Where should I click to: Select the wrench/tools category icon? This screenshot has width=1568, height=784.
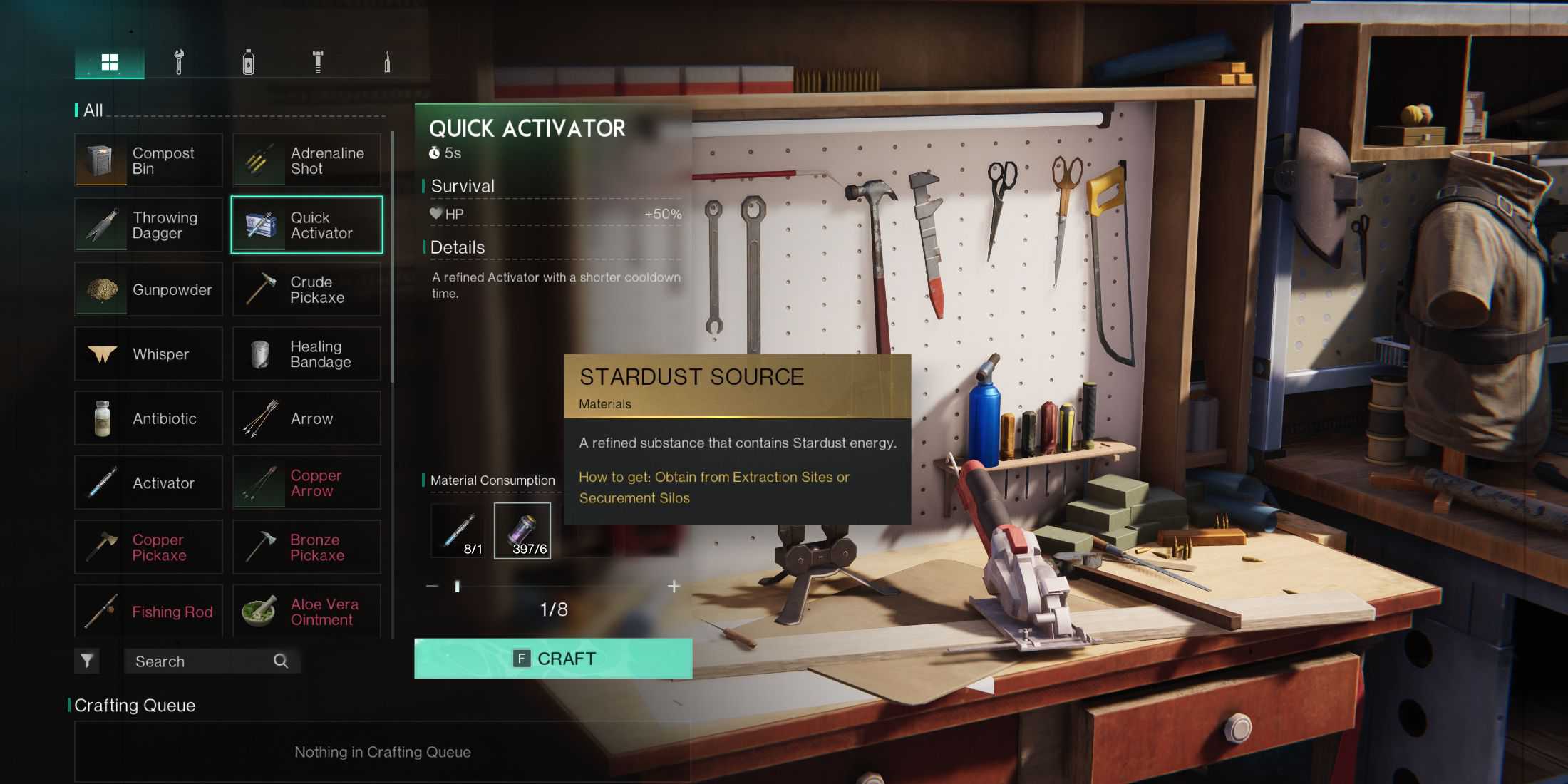[x=177, y=62]
